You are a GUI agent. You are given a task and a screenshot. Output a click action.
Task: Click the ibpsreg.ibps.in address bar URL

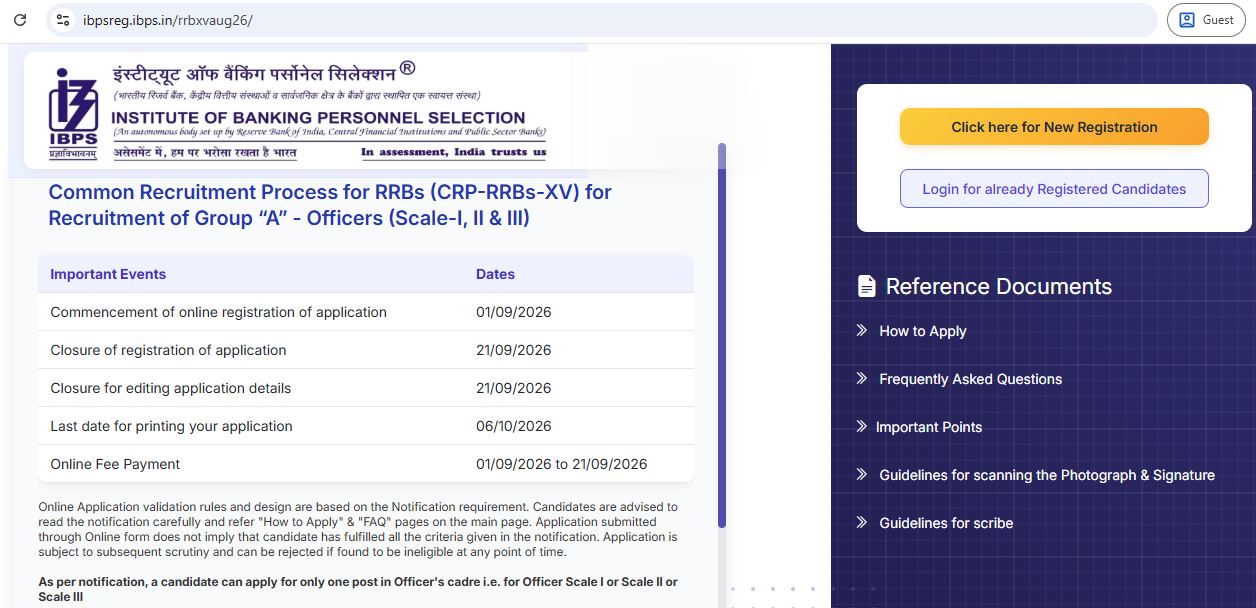pyautogui.click(x=168, y=20)
